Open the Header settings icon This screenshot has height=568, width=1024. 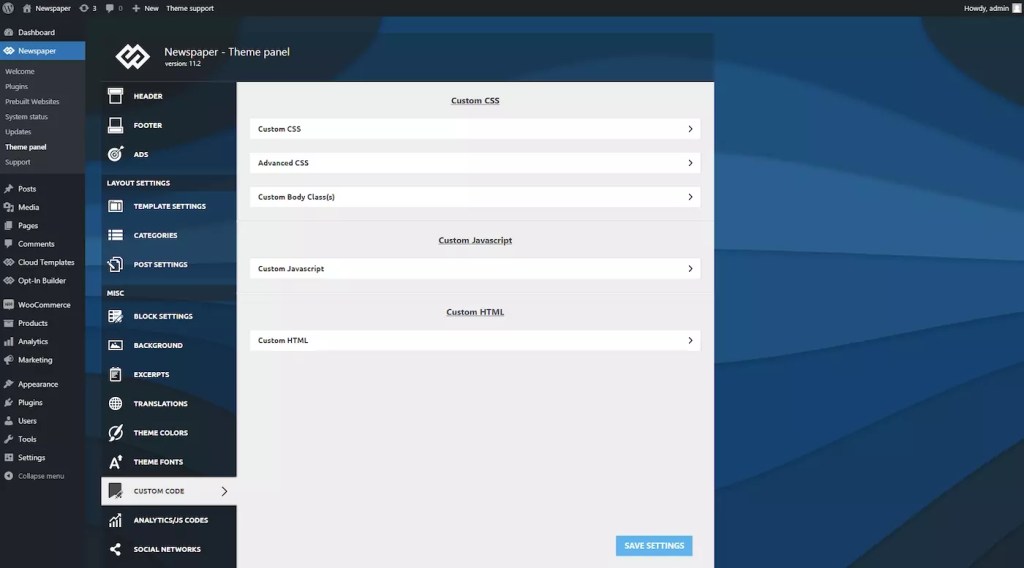(x=115, y=96)
